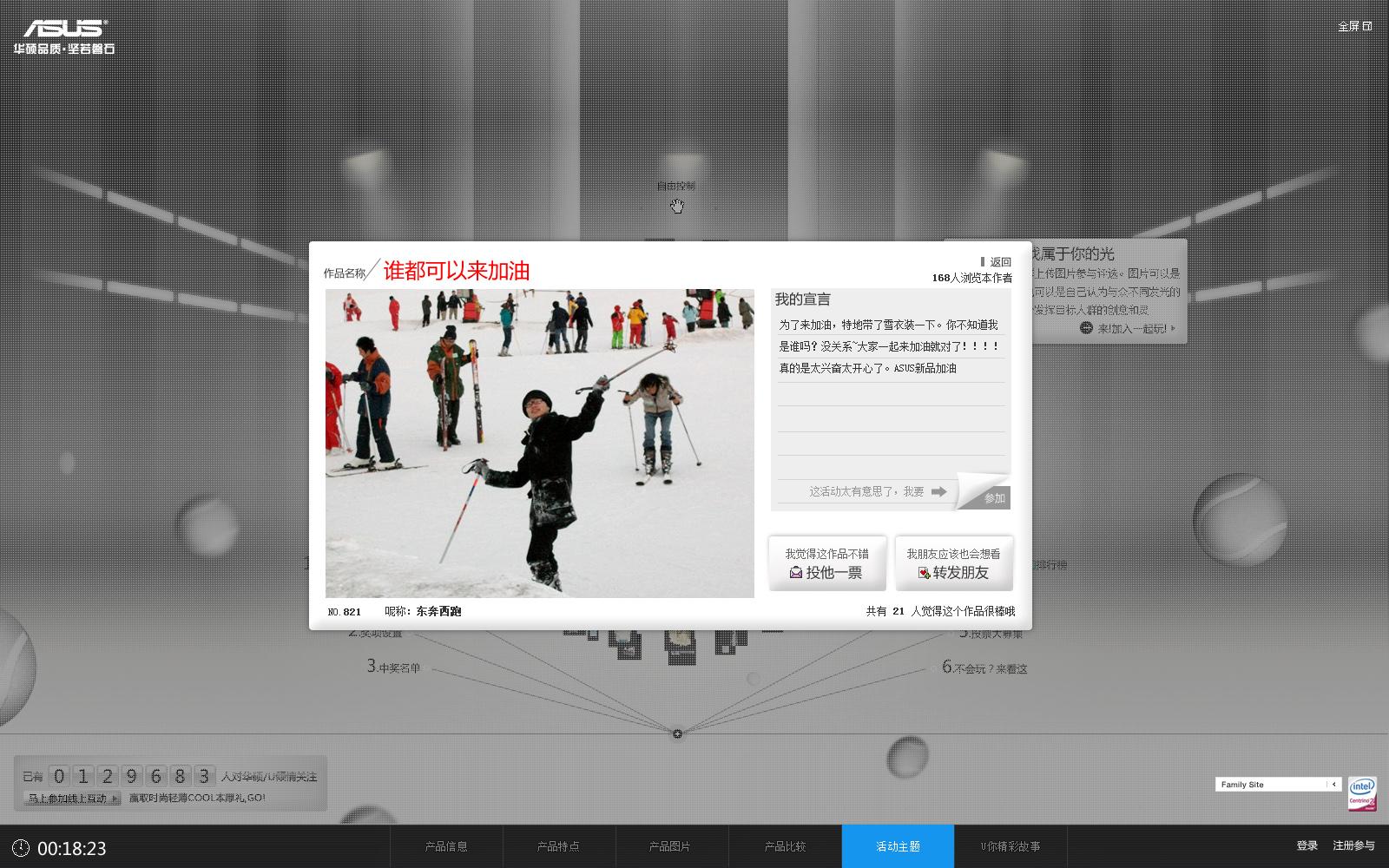Viewport: 1389px width, 868px height.
Task: Click the arrow next to 我要
Action: pos(938,491)
